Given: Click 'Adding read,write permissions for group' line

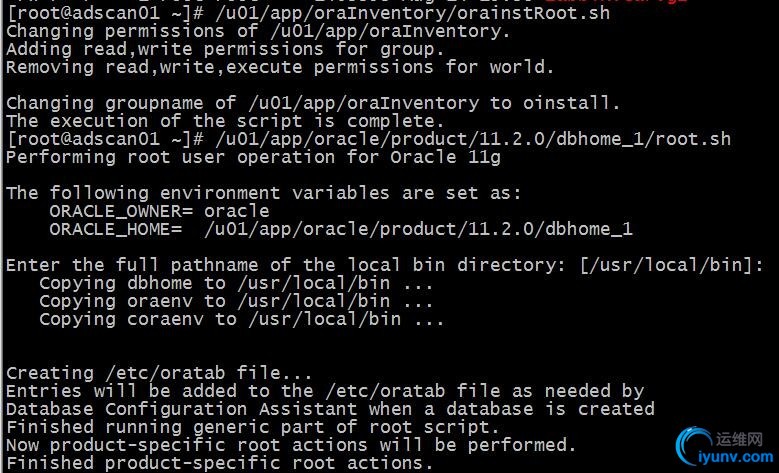Looking at the screenshot, I should click(225, 49).
